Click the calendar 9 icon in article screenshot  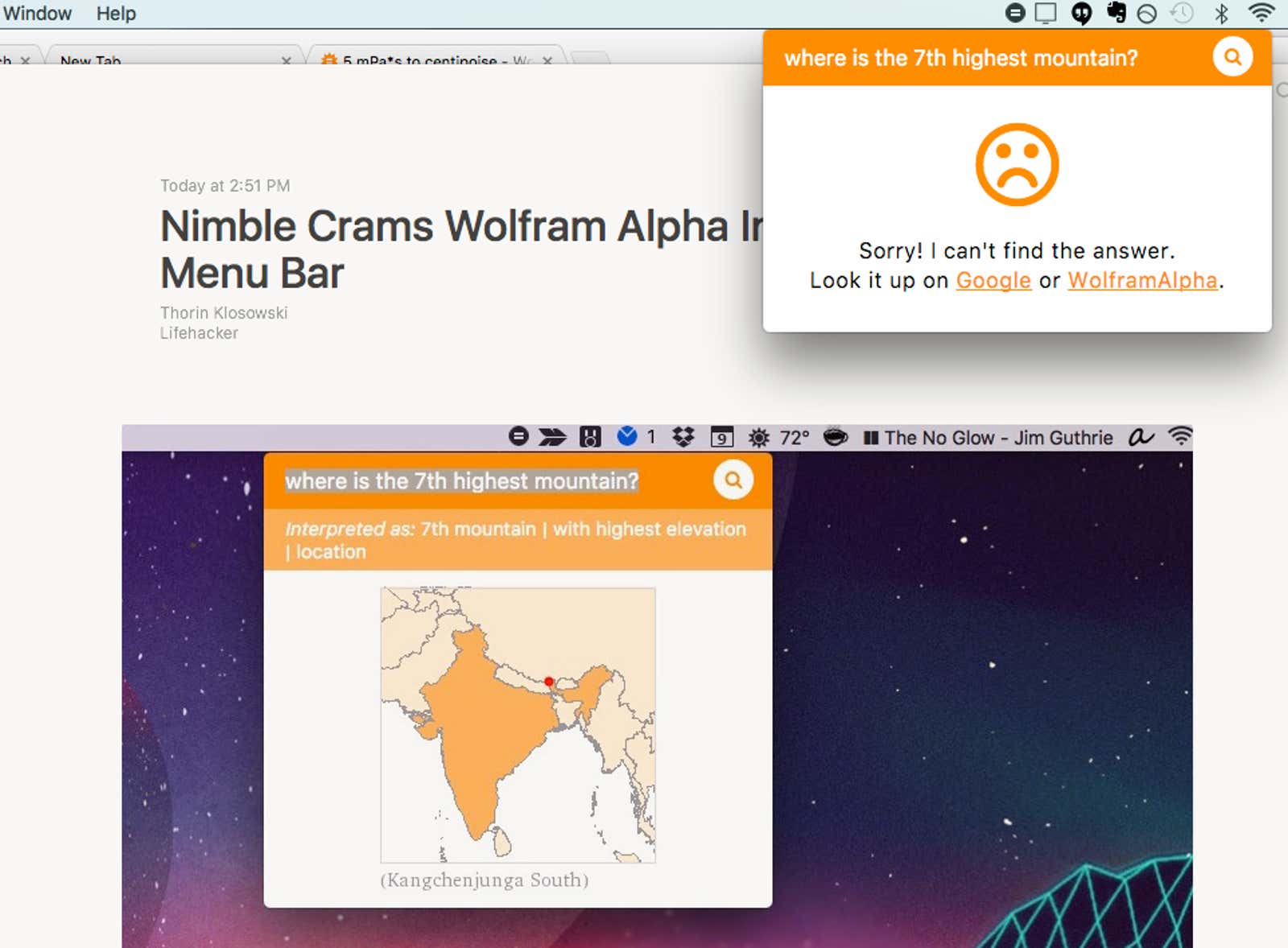point(721,437)
